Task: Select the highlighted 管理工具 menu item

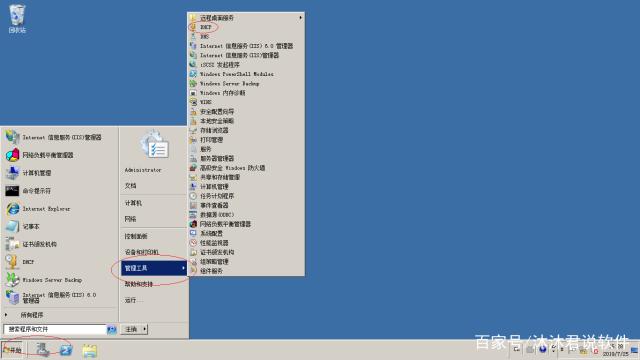Action: tap(154, 268)
